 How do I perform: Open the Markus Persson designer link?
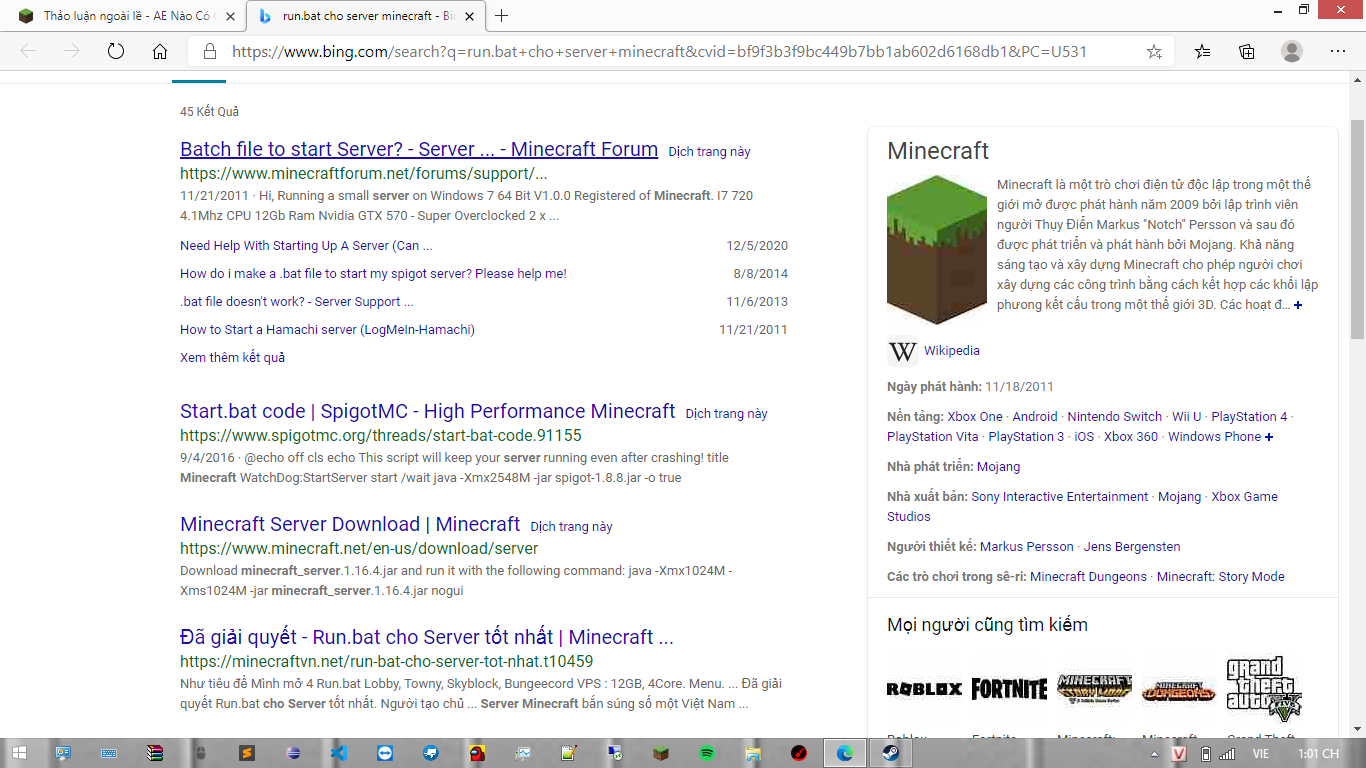point(1027,547)
